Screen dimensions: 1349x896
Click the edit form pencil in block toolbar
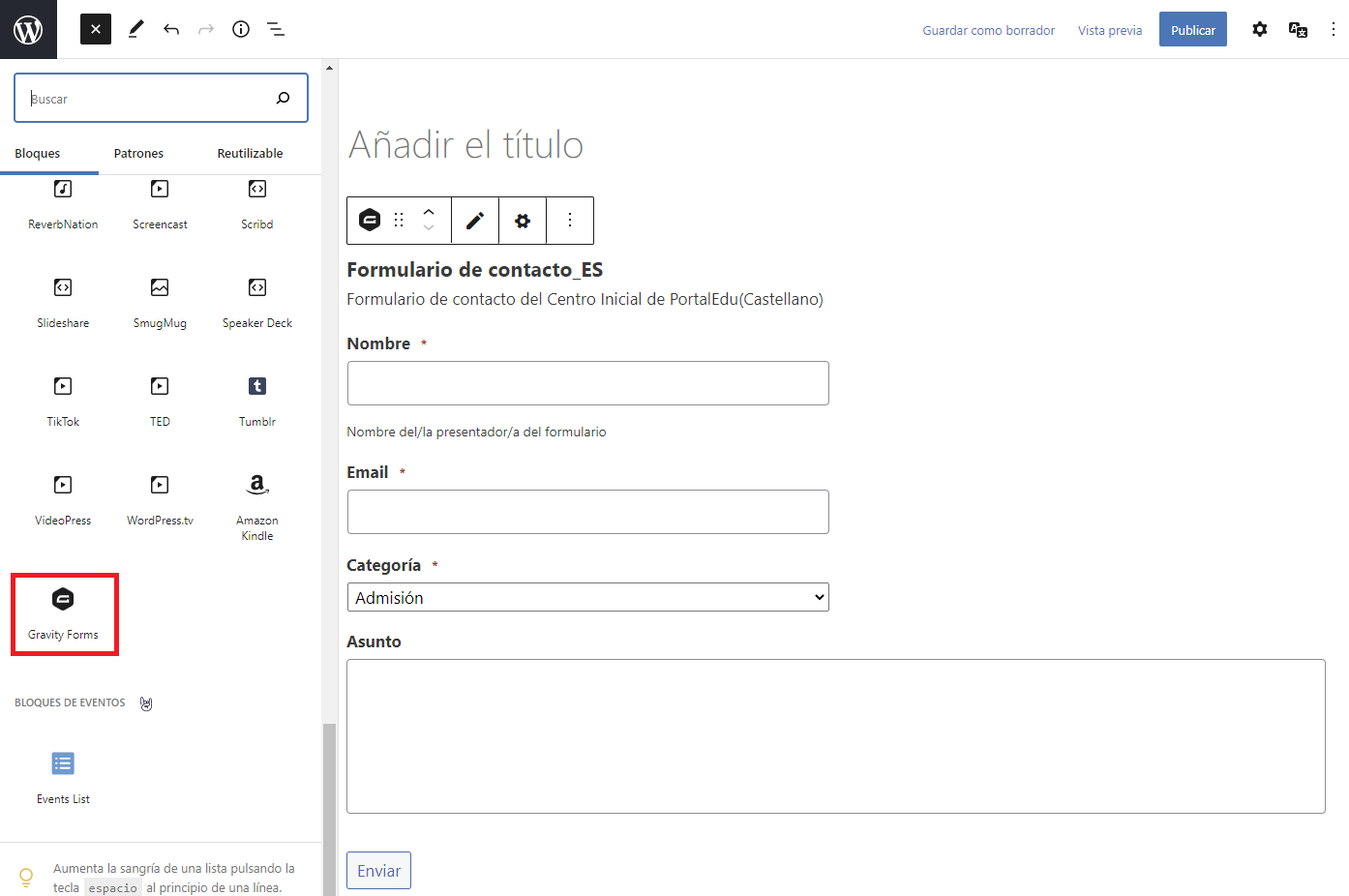pyautogui.click(x=475, y=221)
